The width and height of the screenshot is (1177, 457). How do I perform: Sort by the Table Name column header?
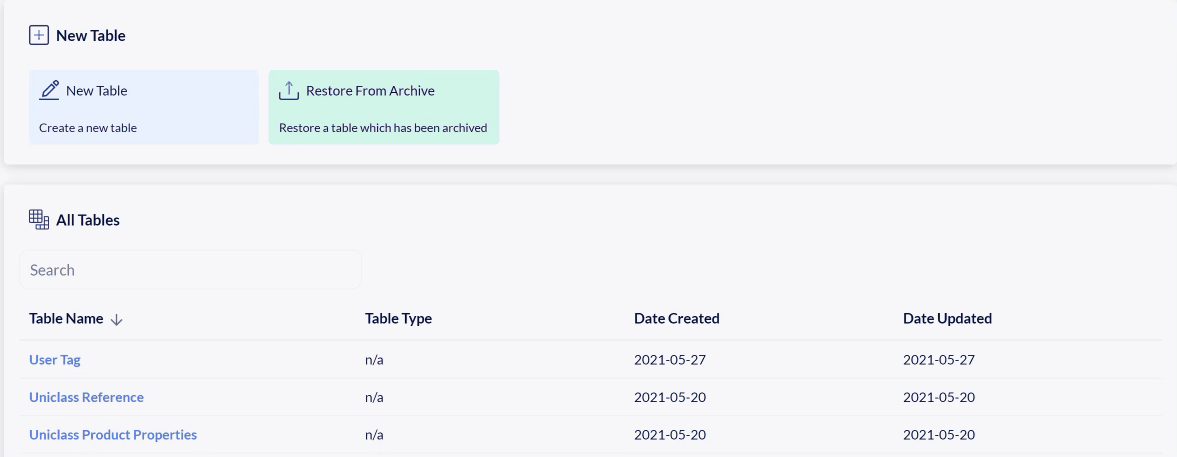pos(66,319)
